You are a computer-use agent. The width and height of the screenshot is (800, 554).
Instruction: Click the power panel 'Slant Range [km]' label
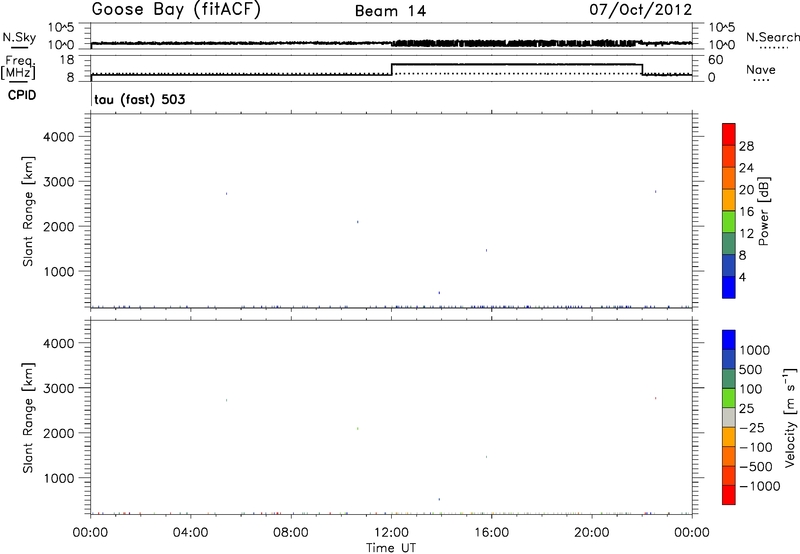[x=28, y=211]
